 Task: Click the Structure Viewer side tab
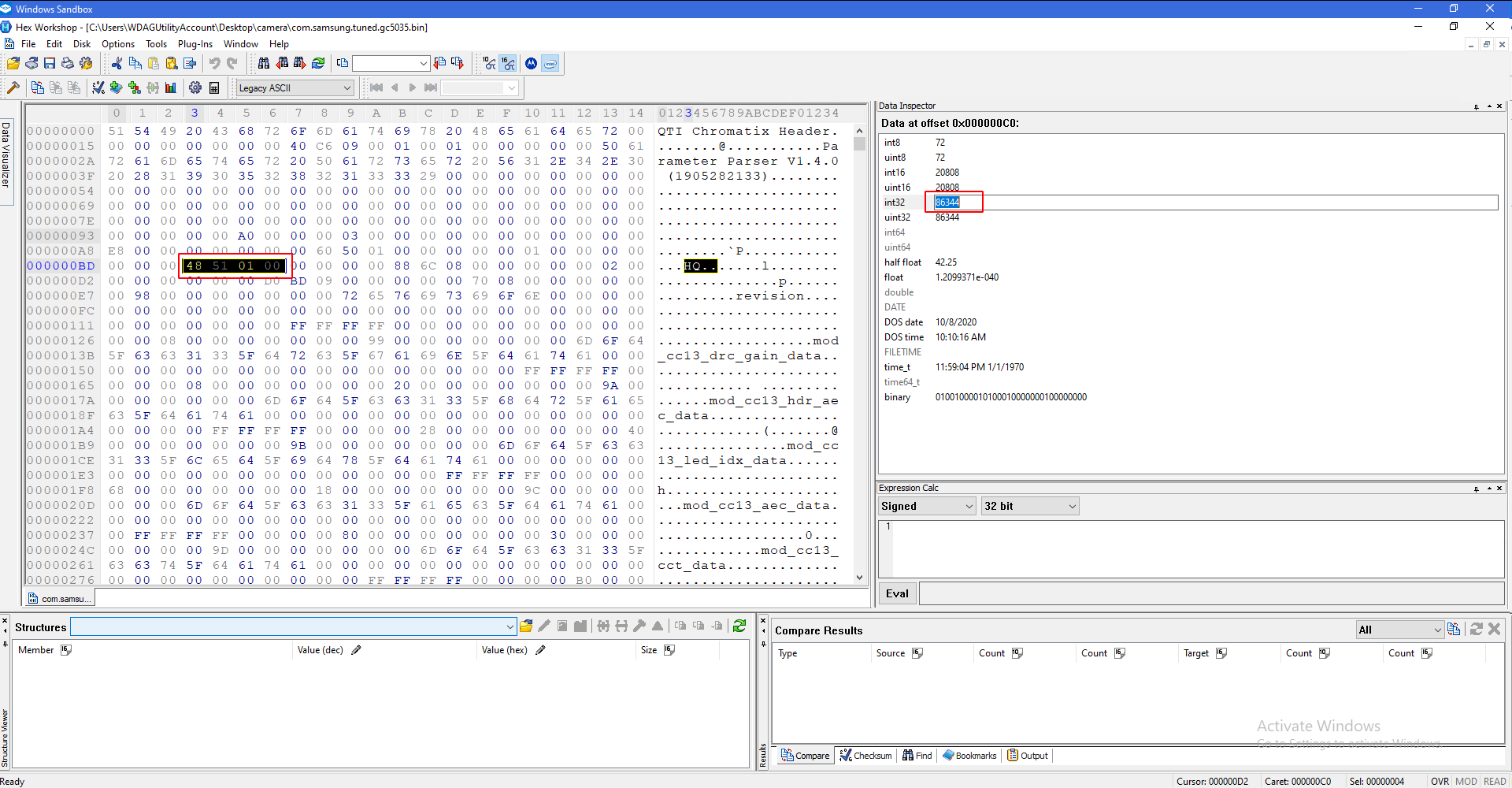click(x=6, y=738)
